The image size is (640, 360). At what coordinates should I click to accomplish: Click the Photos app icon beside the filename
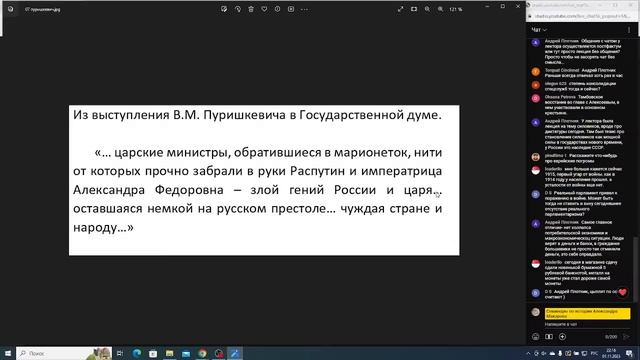pos(11,9)
